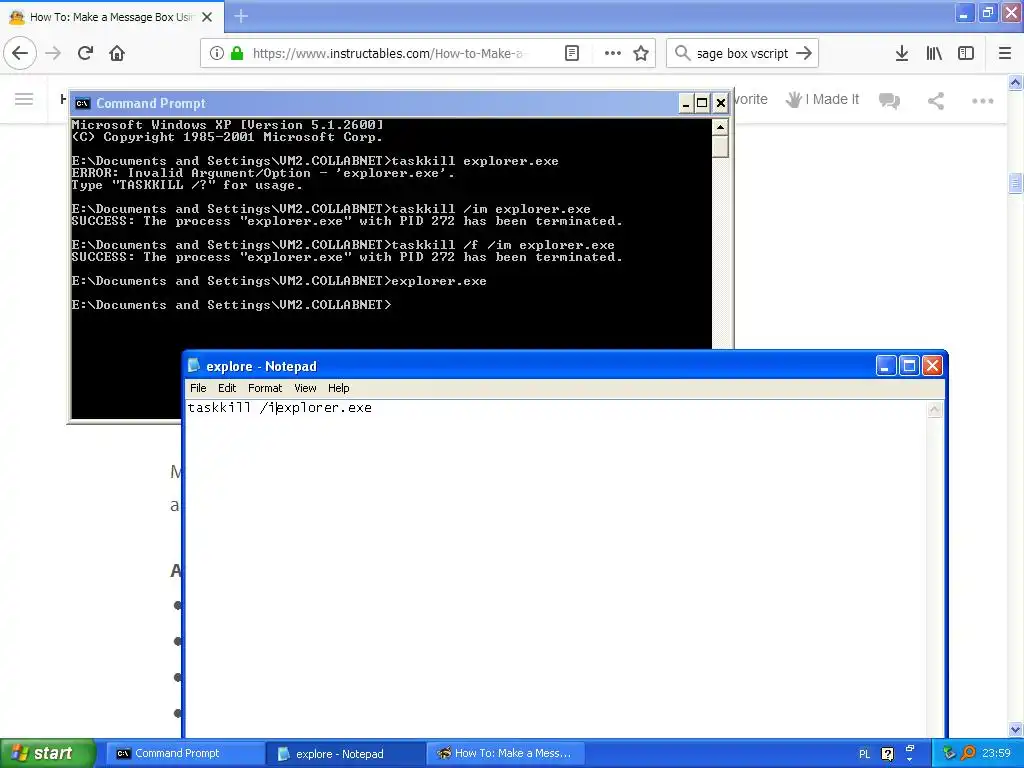This screenshot has width=1024, height=768.
Task: Click restore icon on language bar
Action: tap(910, 748)
